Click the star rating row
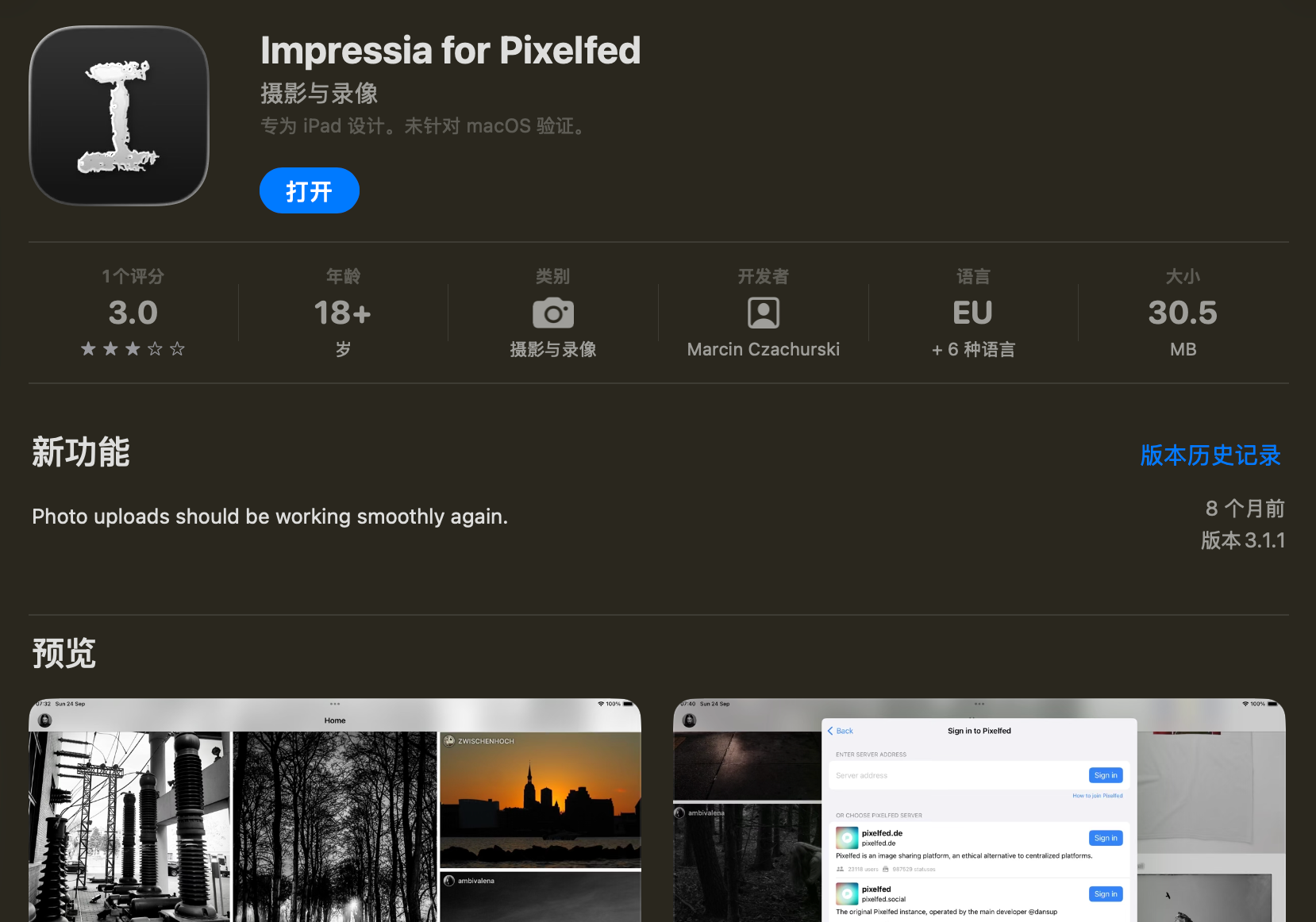The image size is (1316, 922). pyautogui.click(x=133, y=349)
